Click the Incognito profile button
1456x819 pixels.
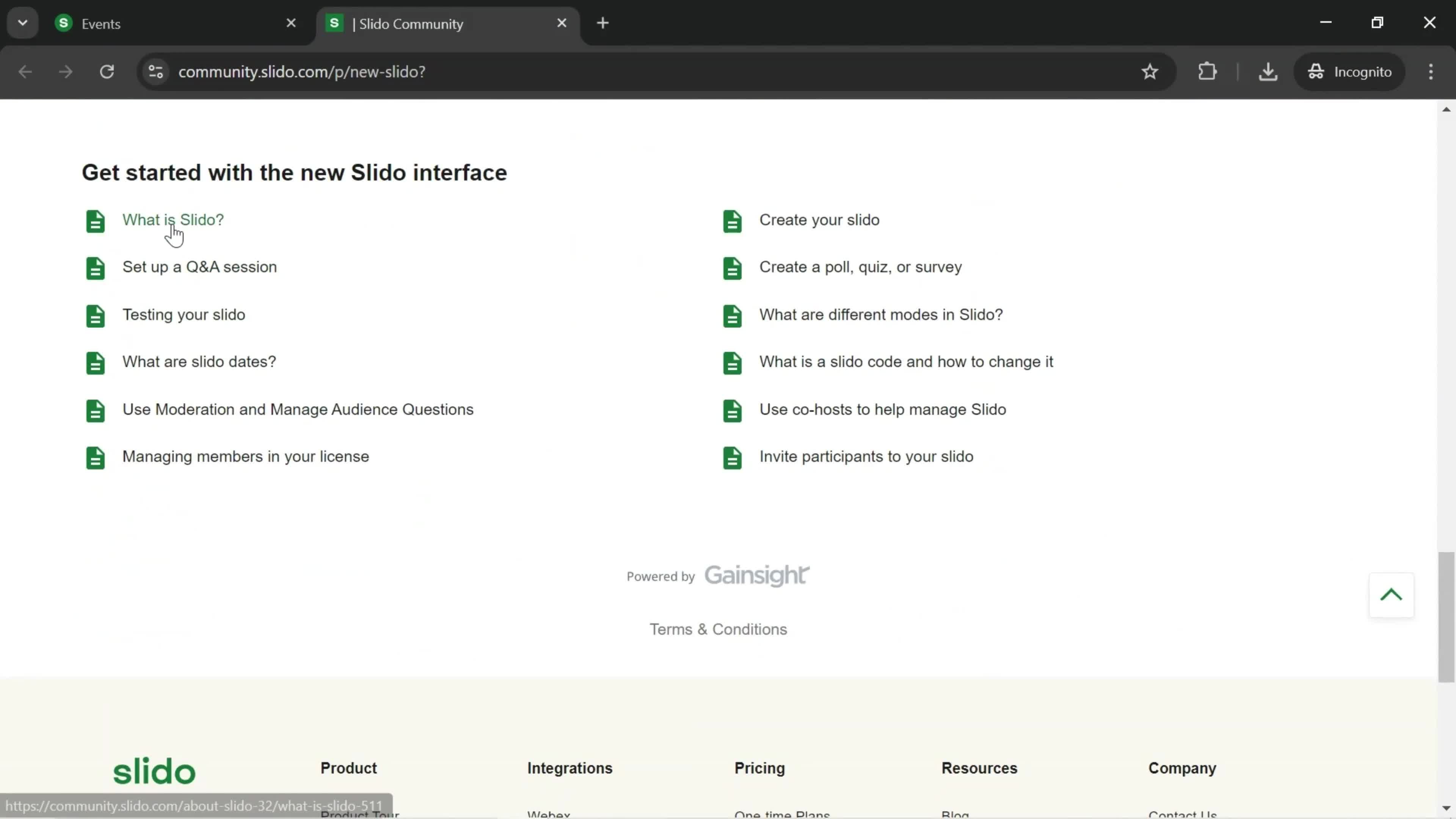click(x=1350, y=72)
